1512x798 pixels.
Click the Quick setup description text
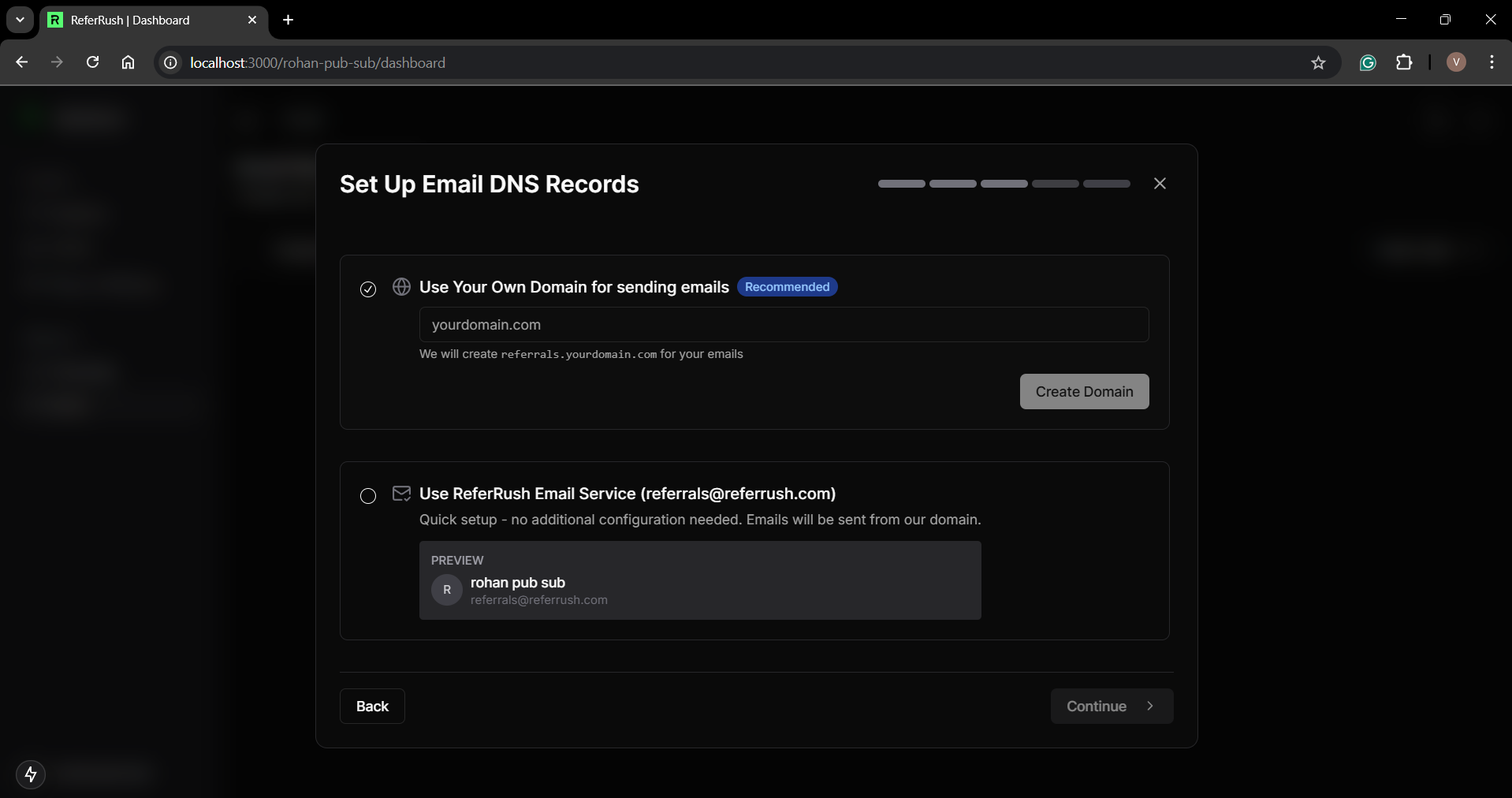click(700, 520)
